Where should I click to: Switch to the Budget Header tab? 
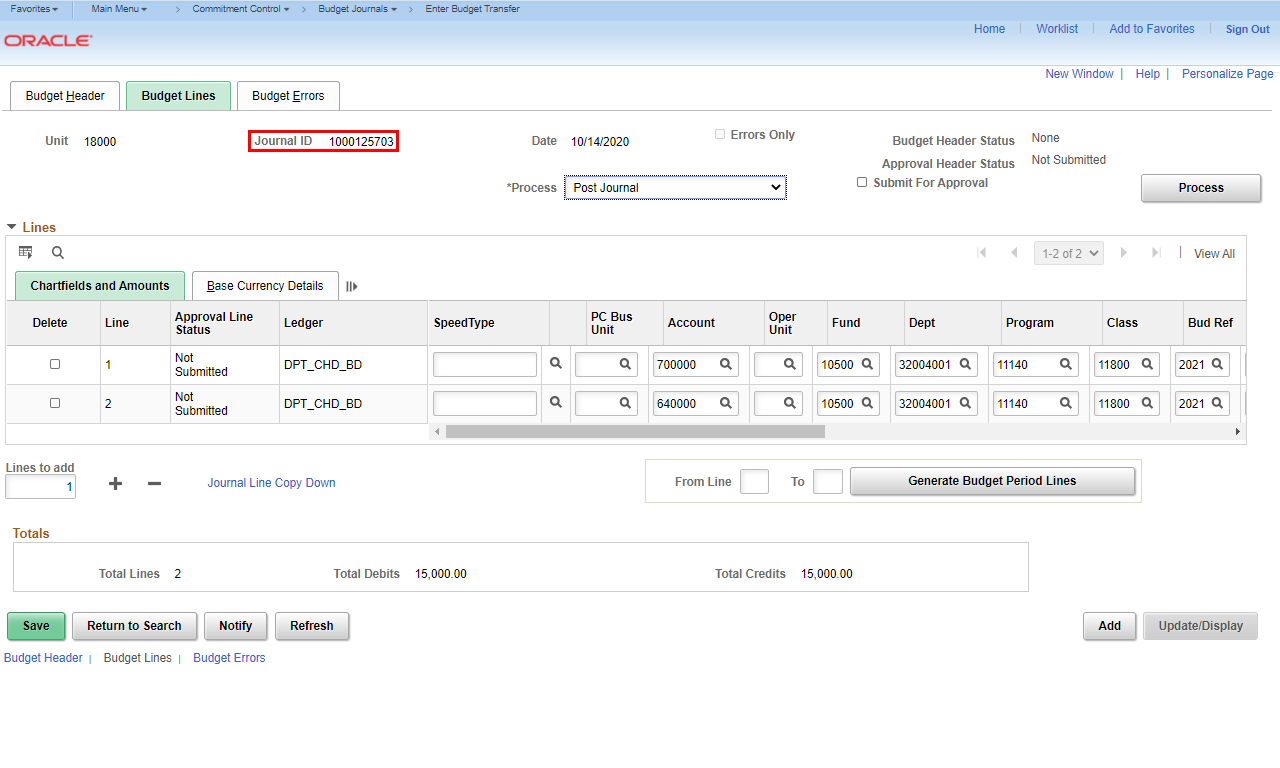point(65,96)
